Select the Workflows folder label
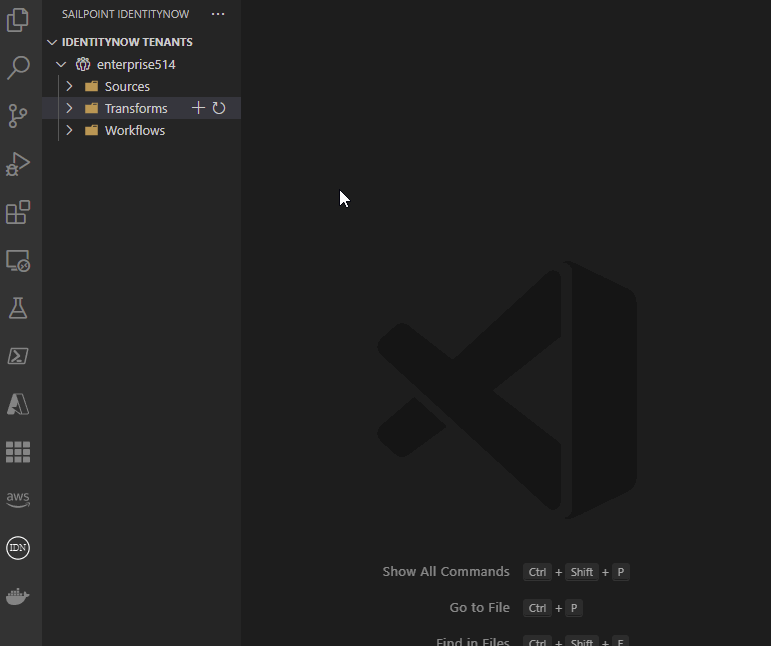 pos(135,130)
